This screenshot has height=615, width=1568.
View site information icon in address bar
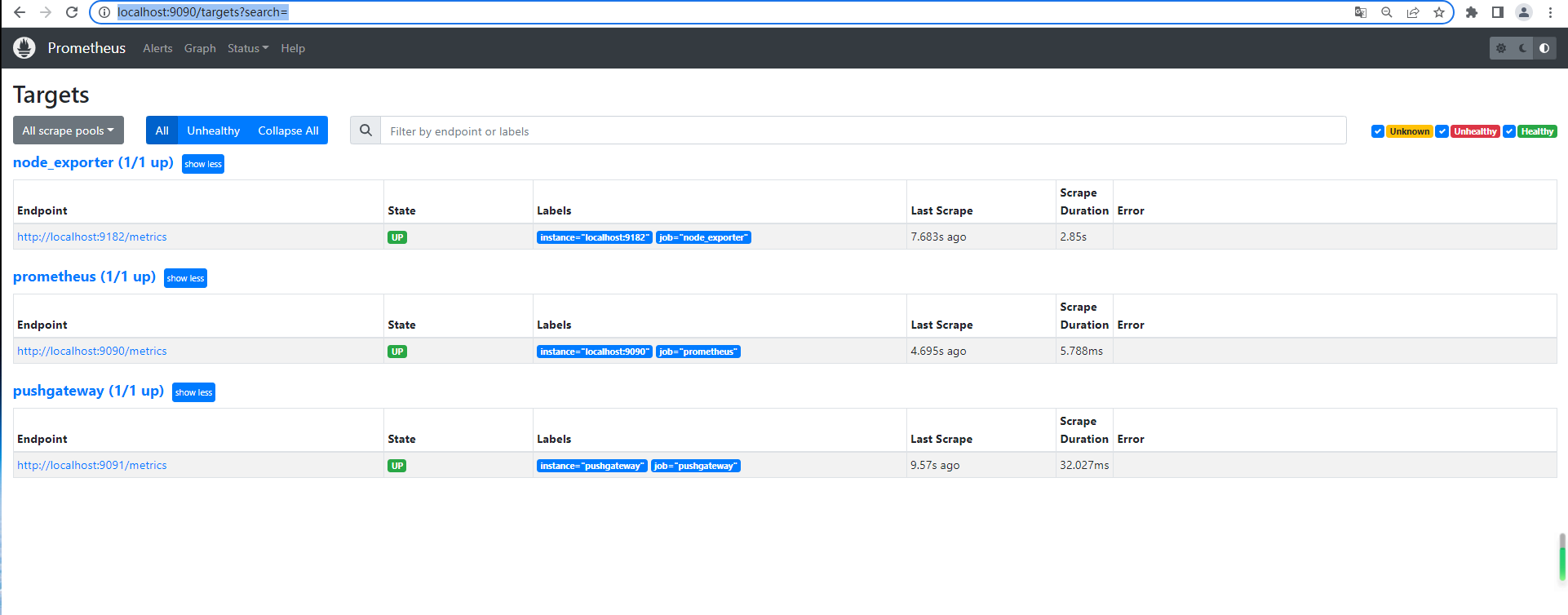click(x=104, y=12)
